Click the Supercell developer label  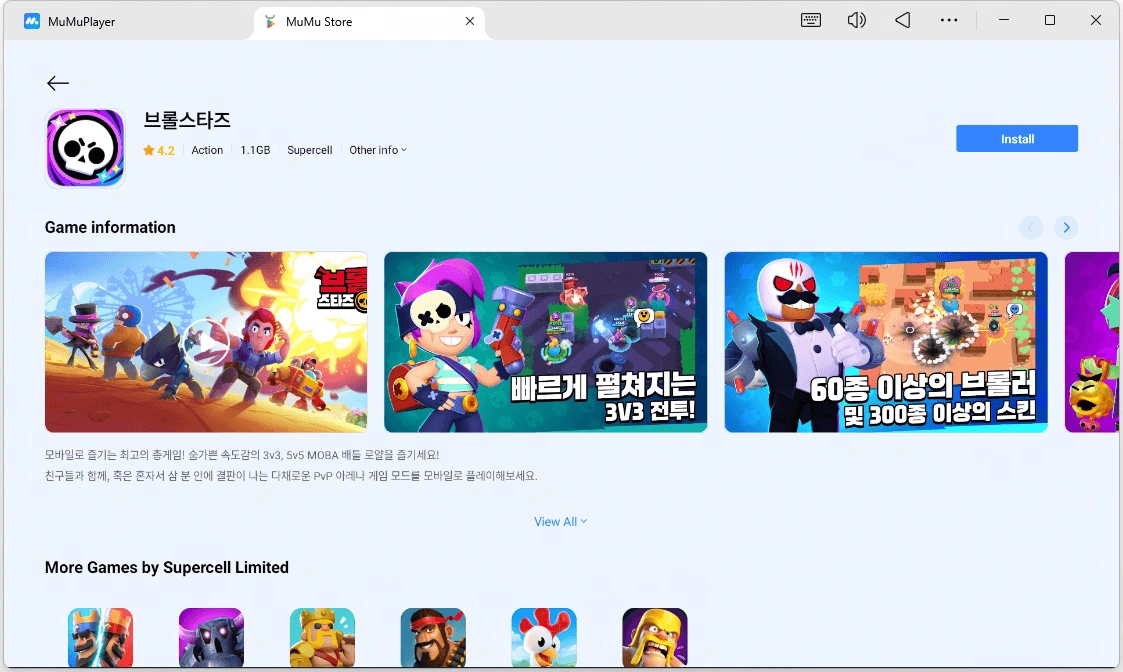[309, 150]
